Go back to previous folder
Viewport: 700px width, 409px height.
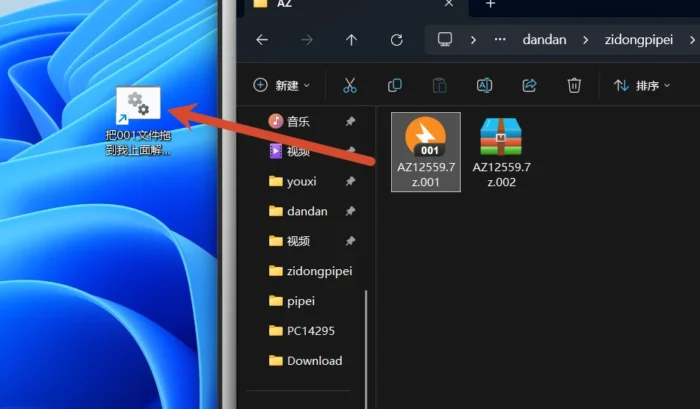(262, 40)
